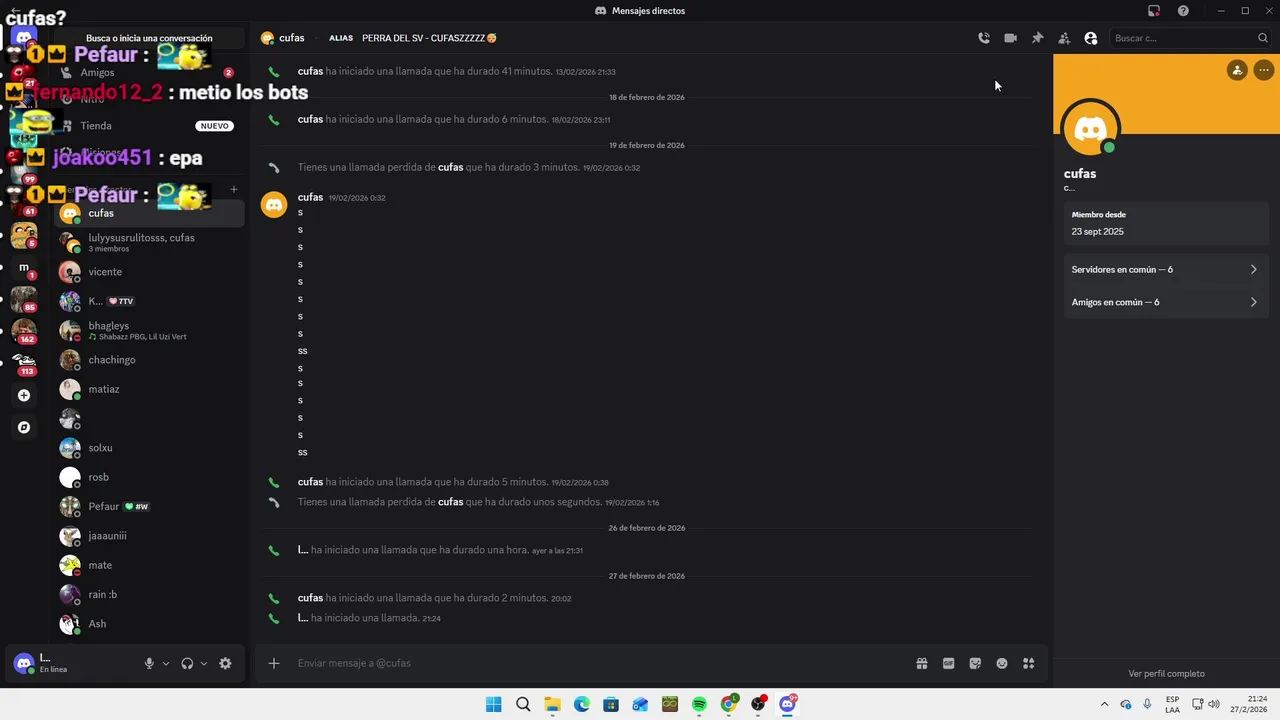Open Discover servers compass icon
The image size is (1280, 720).
click(x=24, y=427)
